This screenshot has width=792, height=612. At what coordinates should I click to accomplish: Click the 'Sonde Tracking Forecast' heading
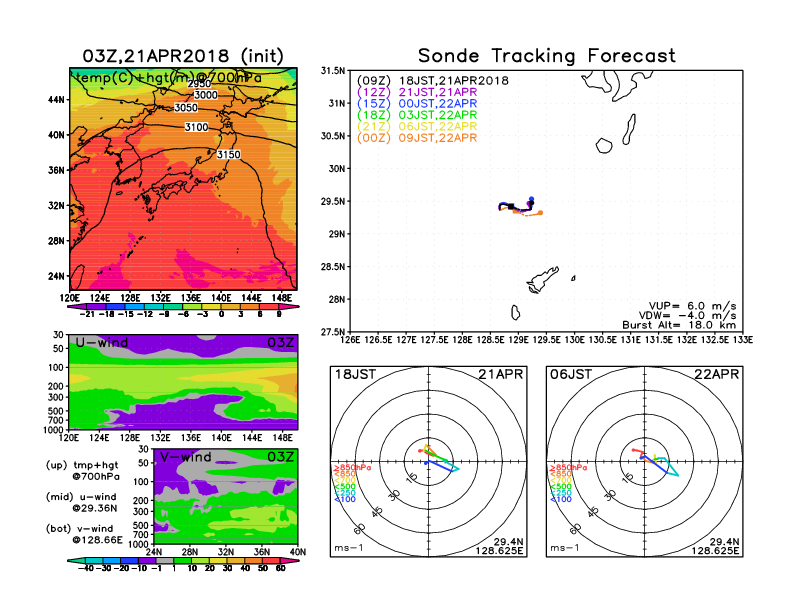point(547,55)
